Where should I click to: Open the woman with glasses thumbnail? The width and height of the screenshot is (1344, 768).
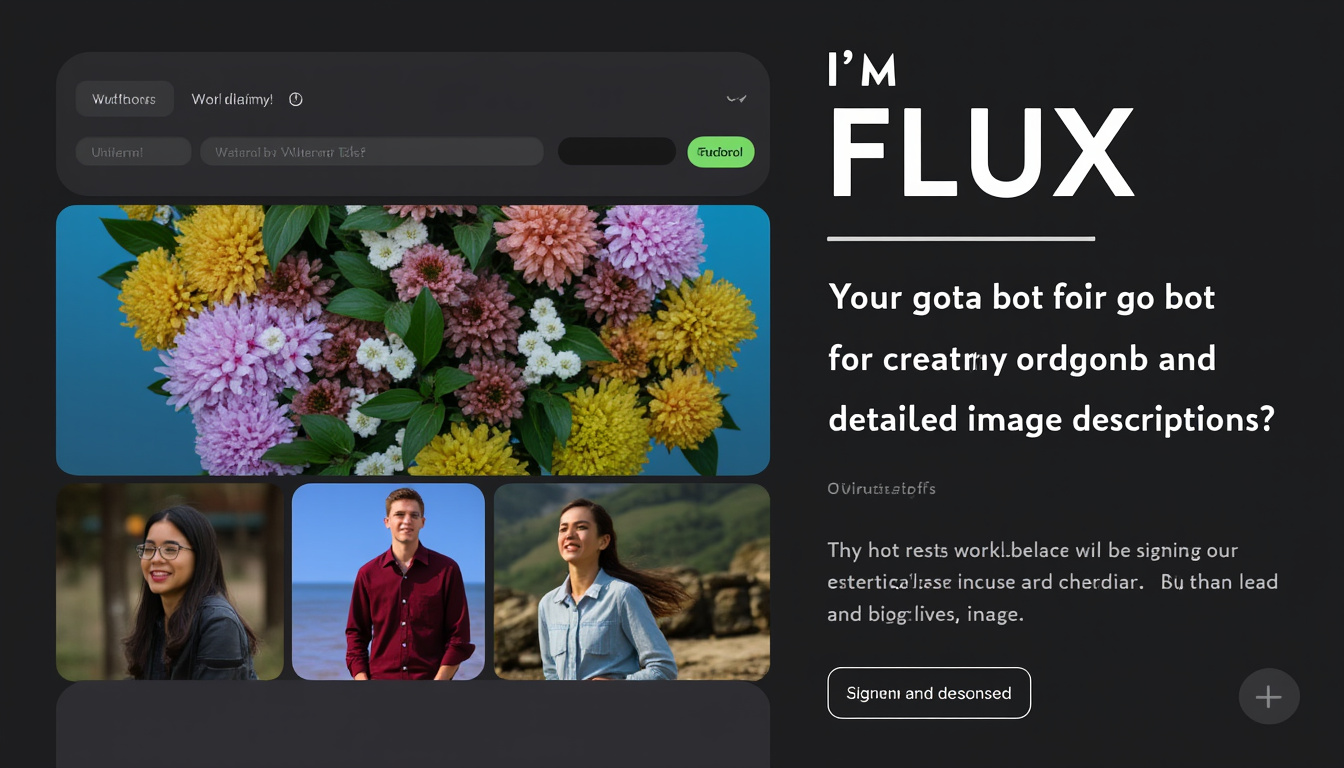pos(170,582)
